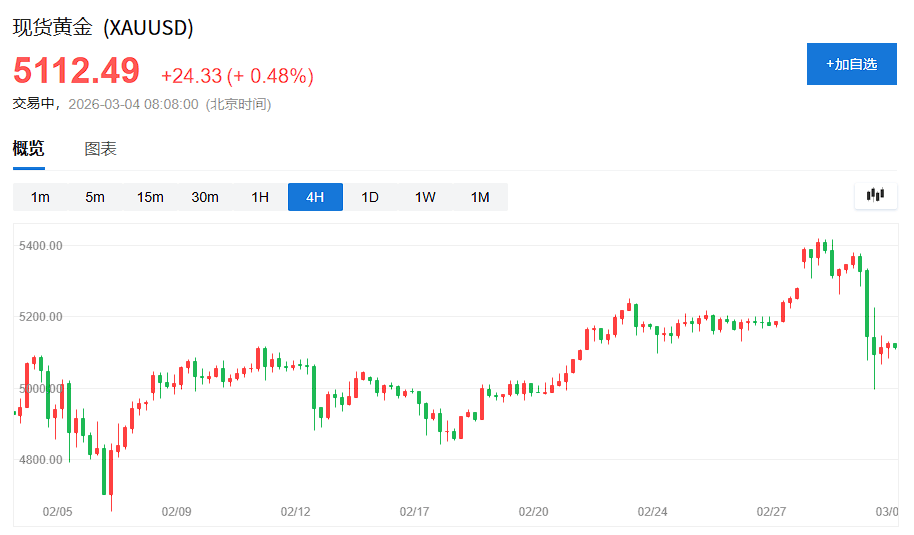Pick the 1W weekly timeframe
The image size is (914, 535).
425,197
